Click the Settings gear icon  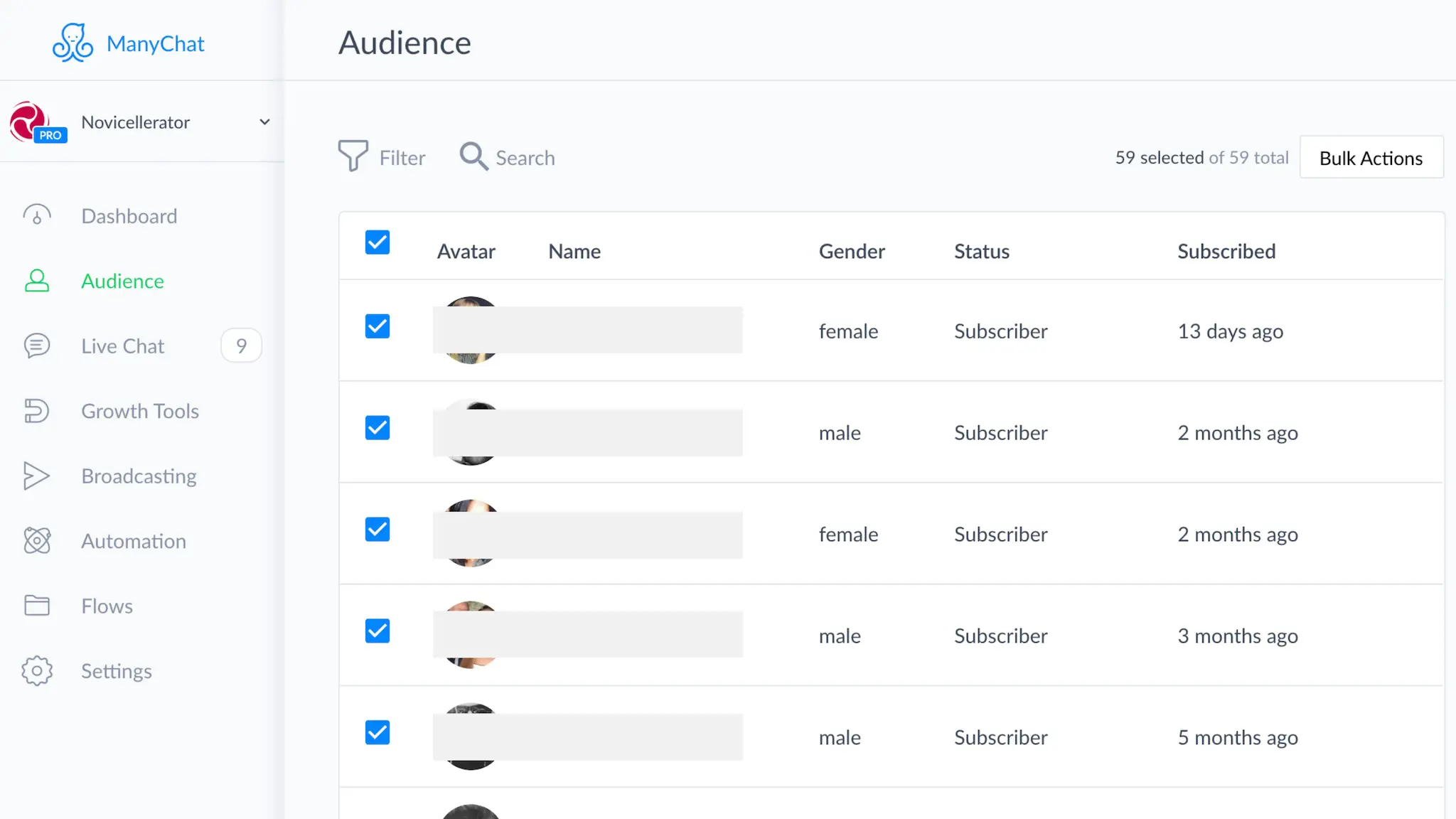click(x=37, y=670)
